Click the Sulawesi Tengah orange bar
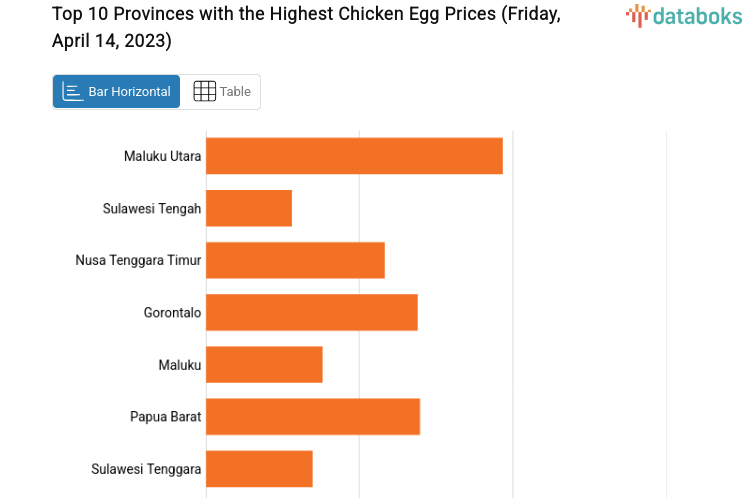This screenshot has height=498, width=753. click(x=249, y=208)
